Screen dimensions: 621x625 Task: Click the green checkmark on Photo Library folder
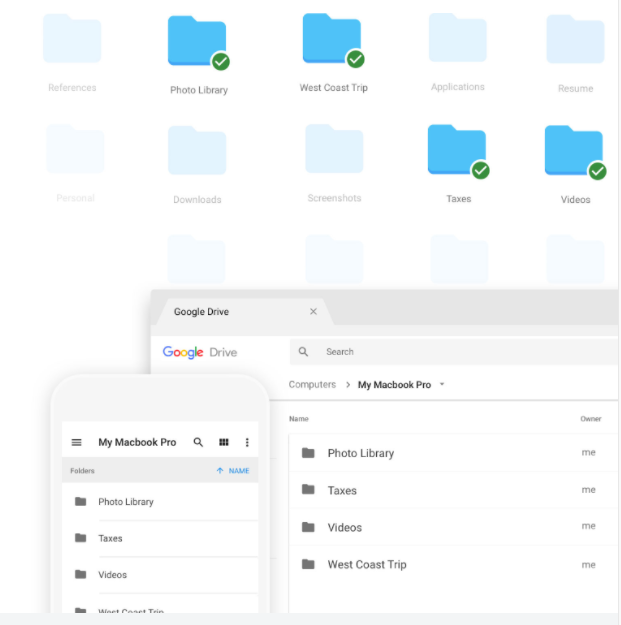click(221, 62)
